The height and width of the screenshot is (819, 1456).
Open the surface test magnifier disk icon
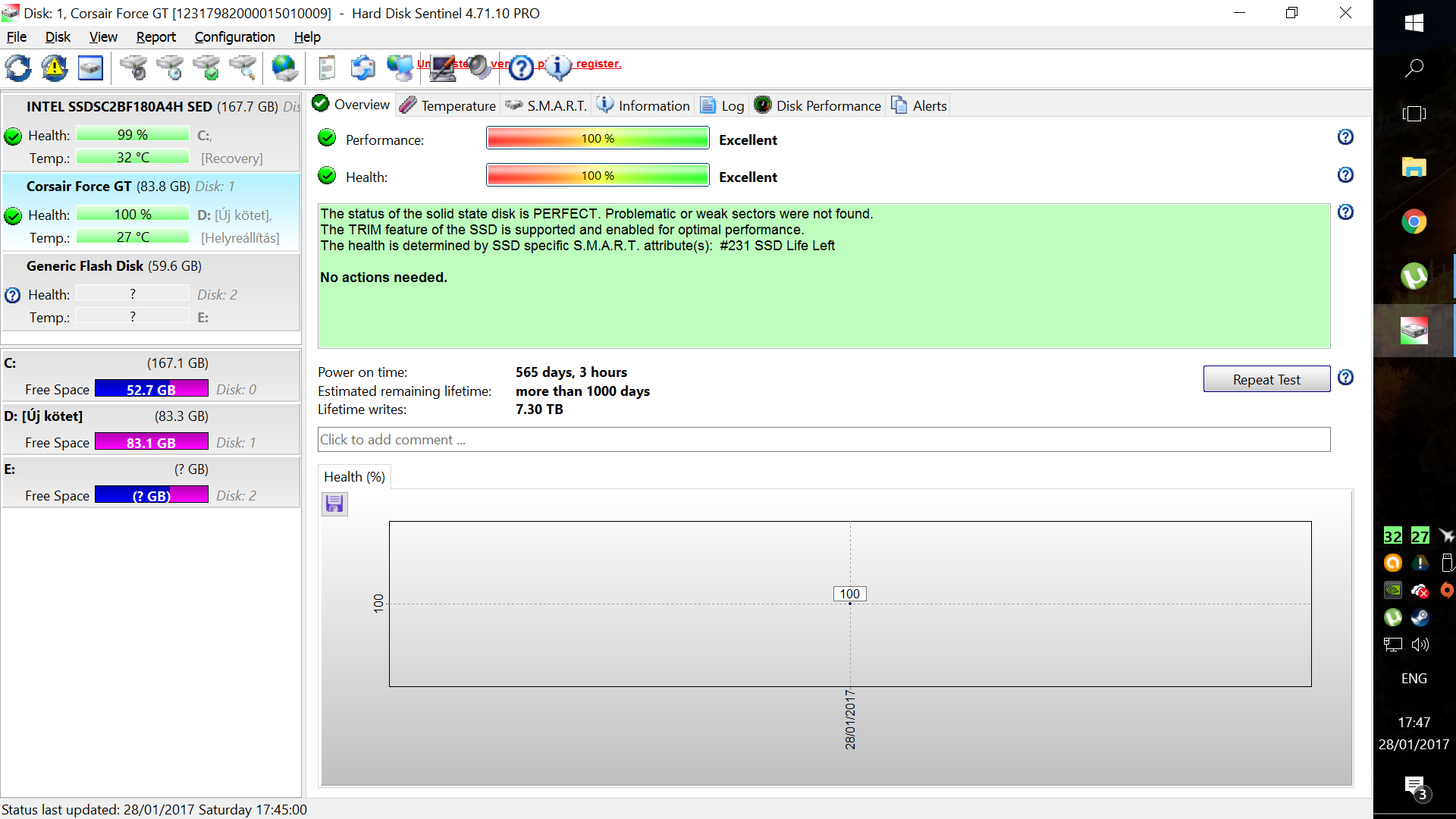point(244,68)
